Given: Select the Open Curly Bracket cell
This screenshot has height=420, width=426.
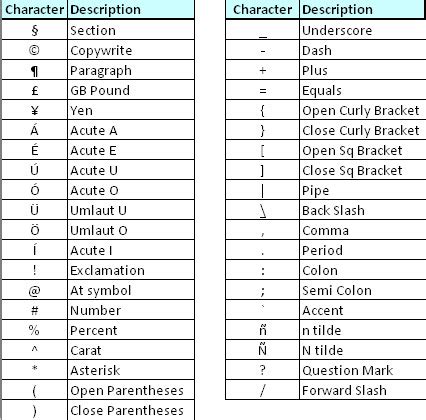Looking at the screenshot, I should 363,110.
